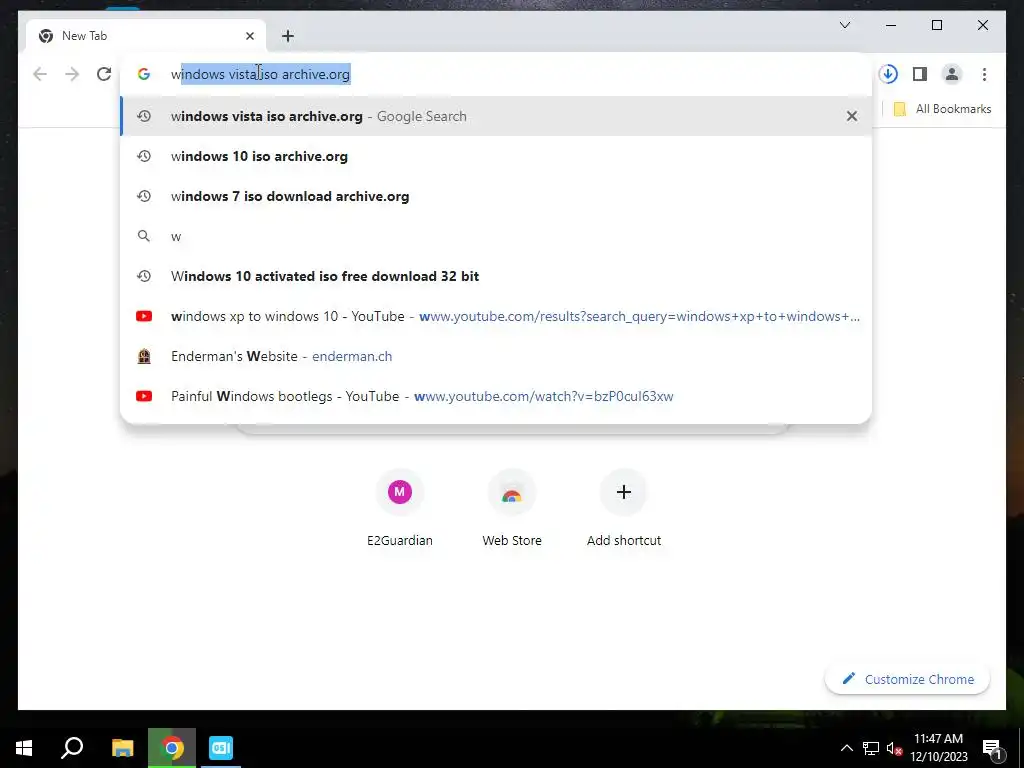Choose suggestion windows 7 iso download archive.org
Screen dimensions: 1024x768
496,197
